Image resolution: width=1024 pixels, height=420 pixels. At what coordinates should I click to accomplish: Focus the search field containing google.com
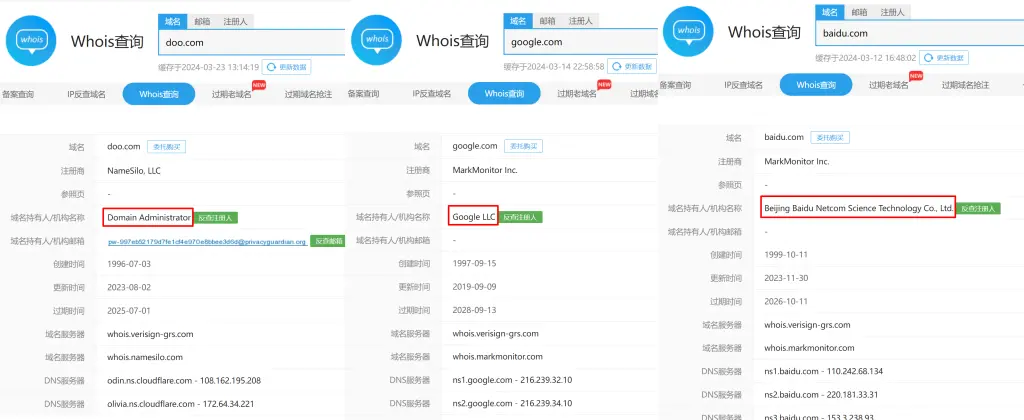coord(581,42)
